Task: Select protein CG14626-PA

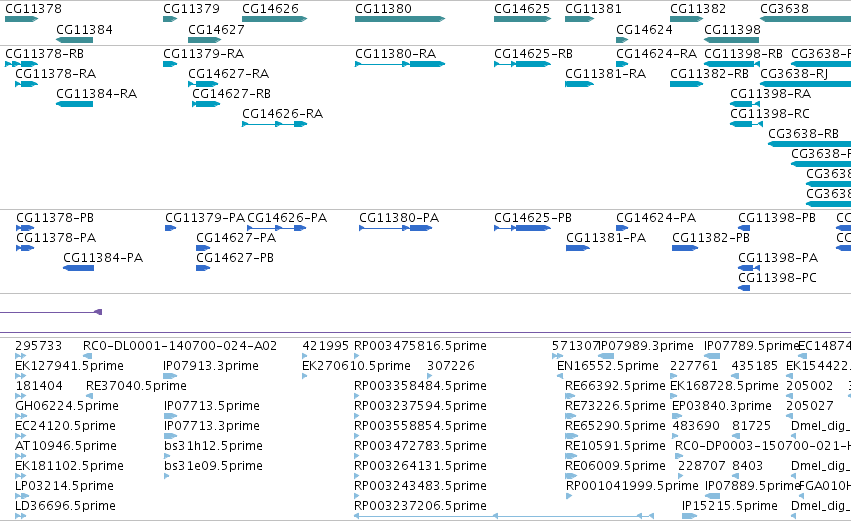Action: click(287, 218)
